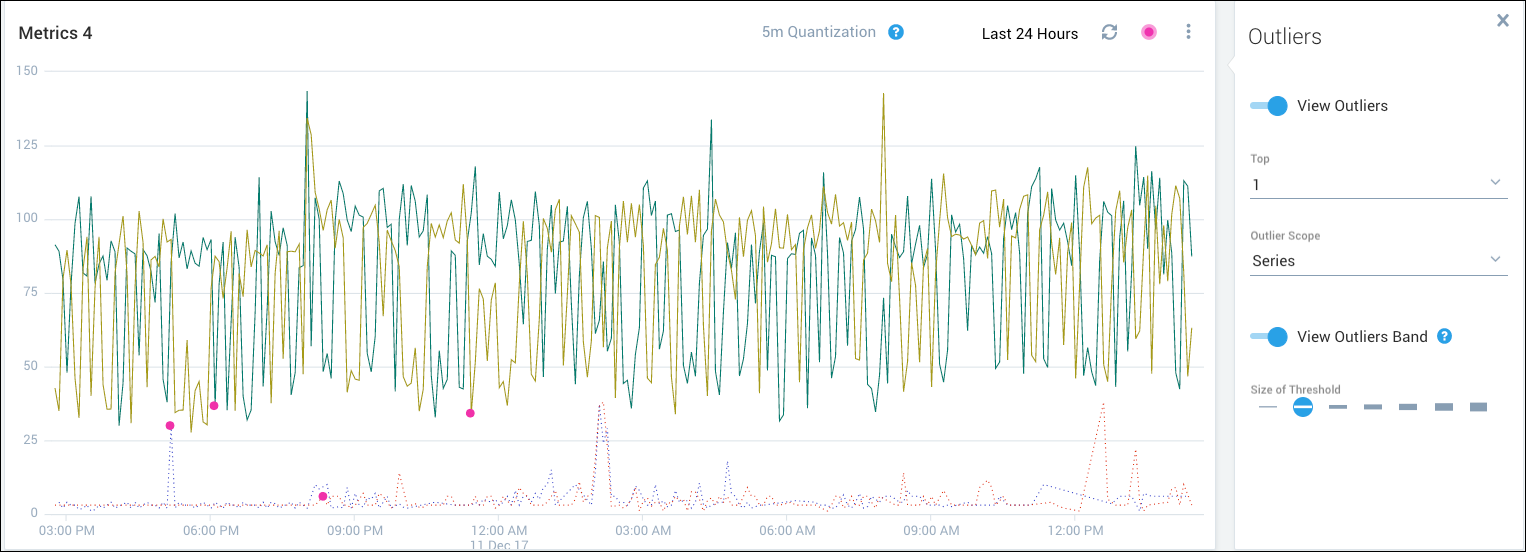Open the Top value dropdown
Viewport: 1526px width, 552px height.
click(1378, 184)
